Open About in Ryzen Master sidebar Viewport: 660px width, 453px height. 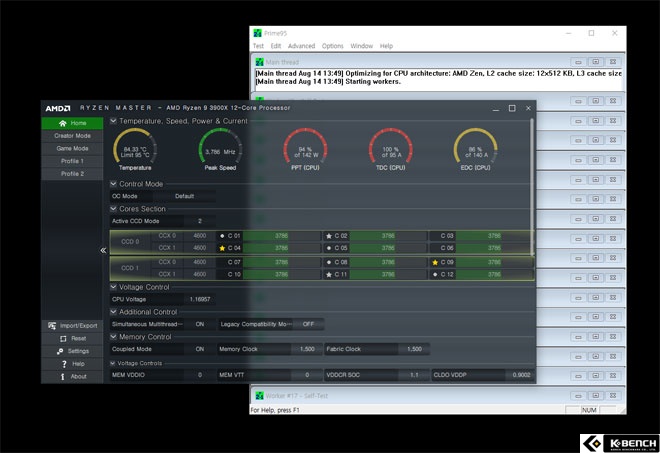(x=72, y=376)
